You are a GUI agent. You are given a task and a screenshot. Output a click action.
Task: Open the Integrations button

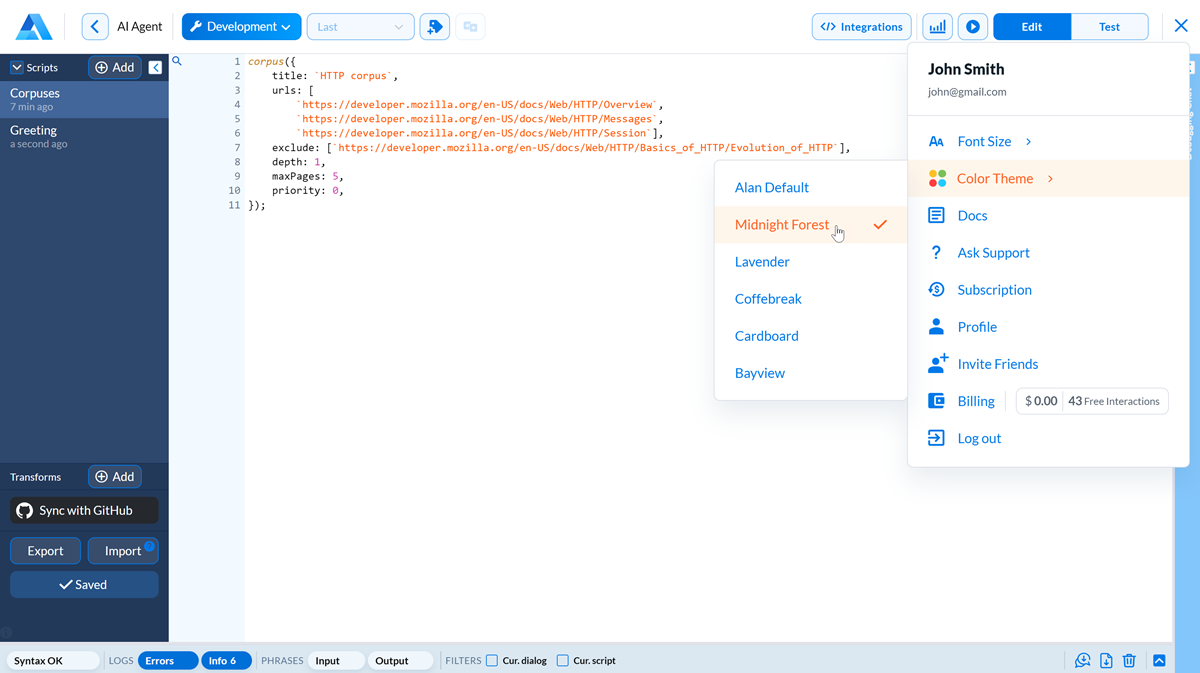point(862,27)
